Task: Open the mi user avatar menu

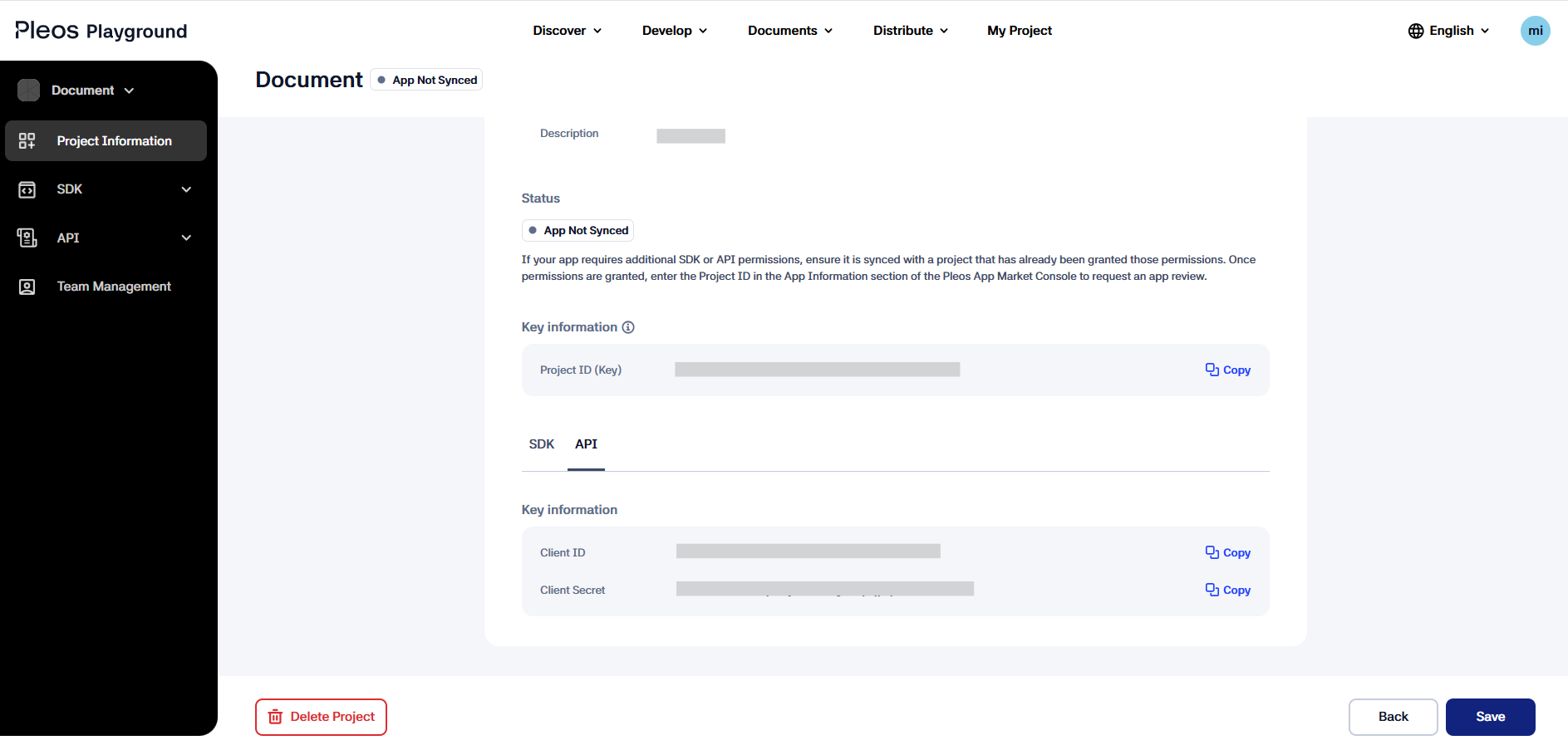Action: pyautogui.click(x=1534, y=31)
